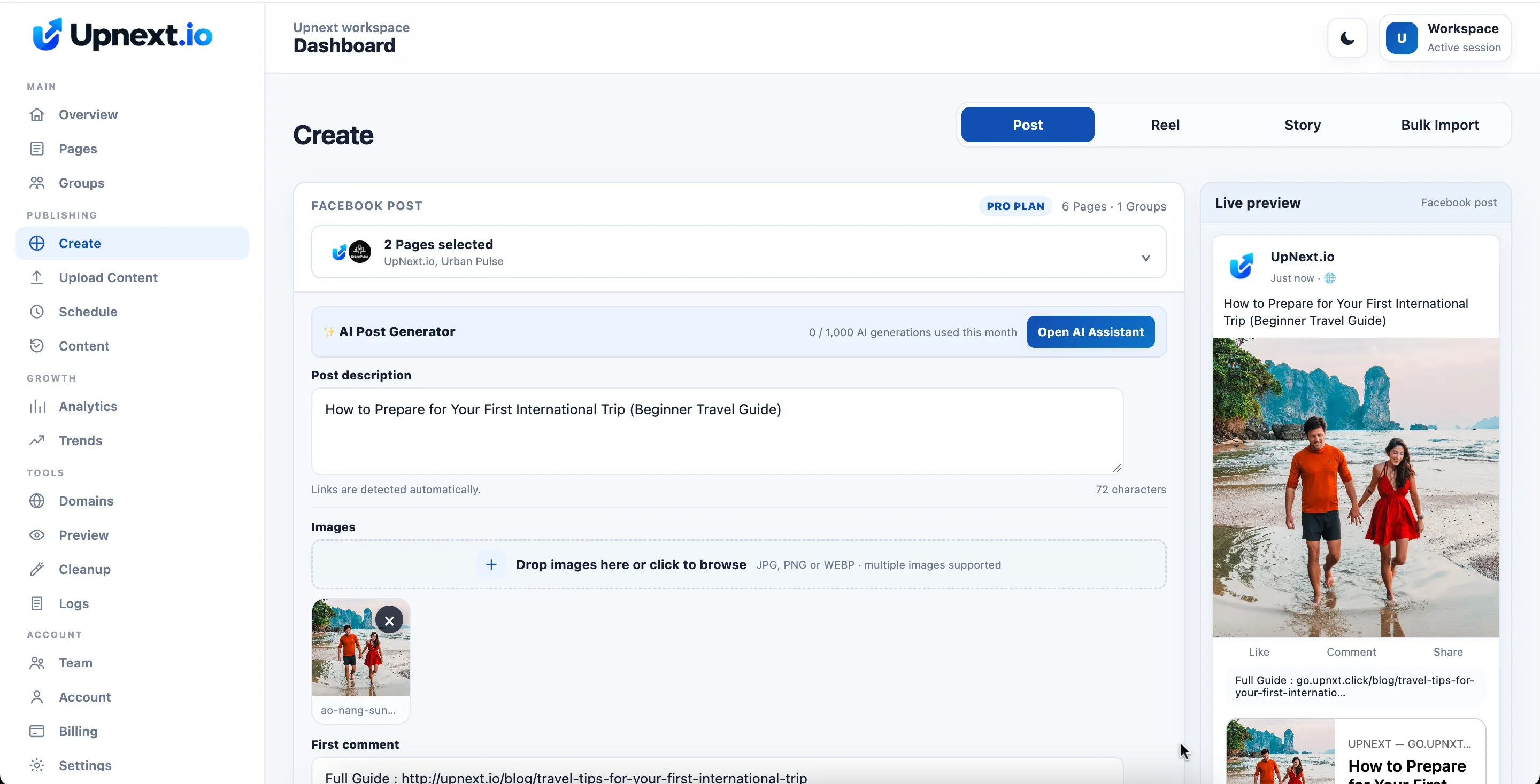
Task: Click the 'Just now' timestamp in preview
Action: click(1292, 278)
